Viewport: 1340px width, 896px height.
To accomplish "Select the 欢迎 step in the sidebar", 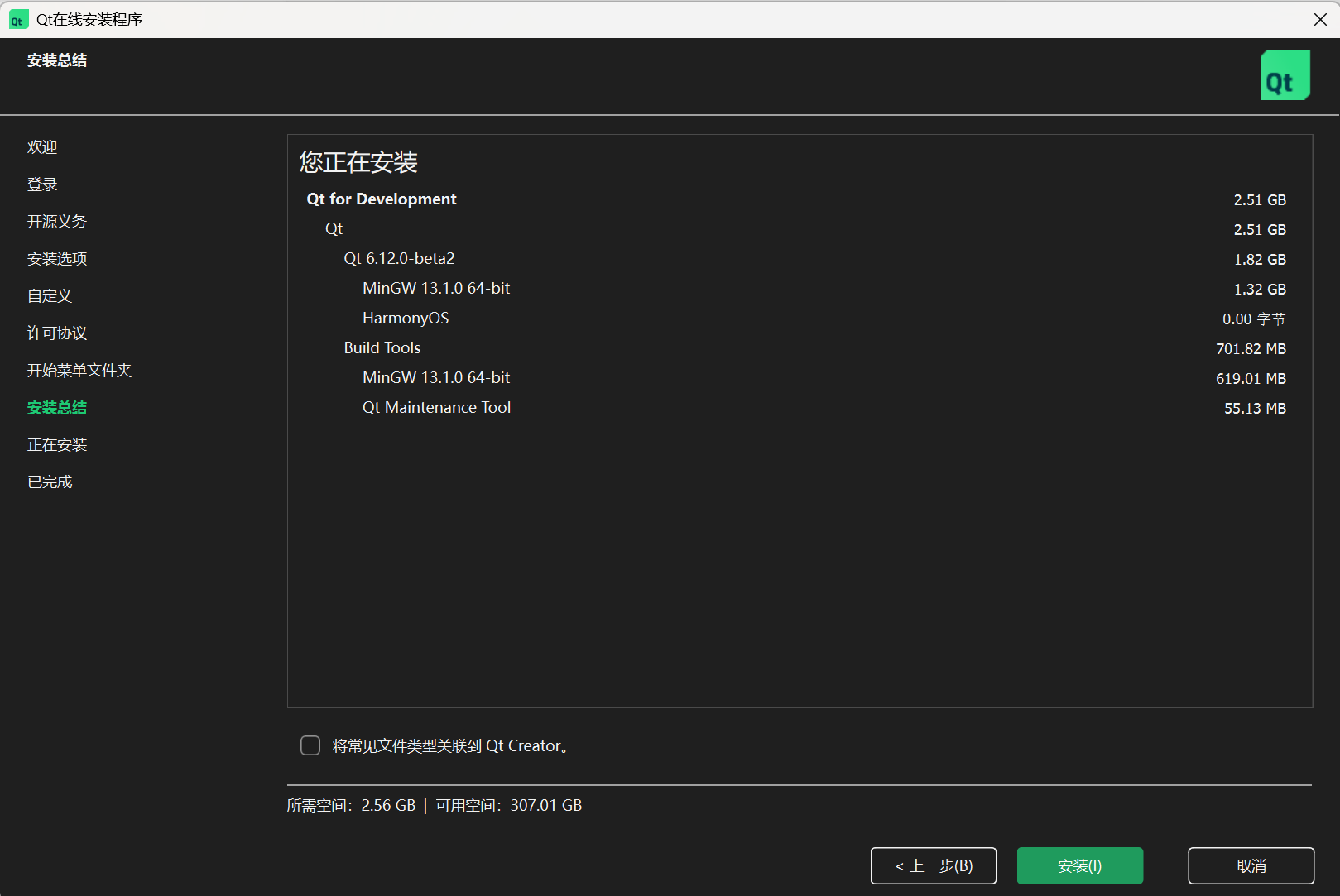I will [x=42, y=147].
